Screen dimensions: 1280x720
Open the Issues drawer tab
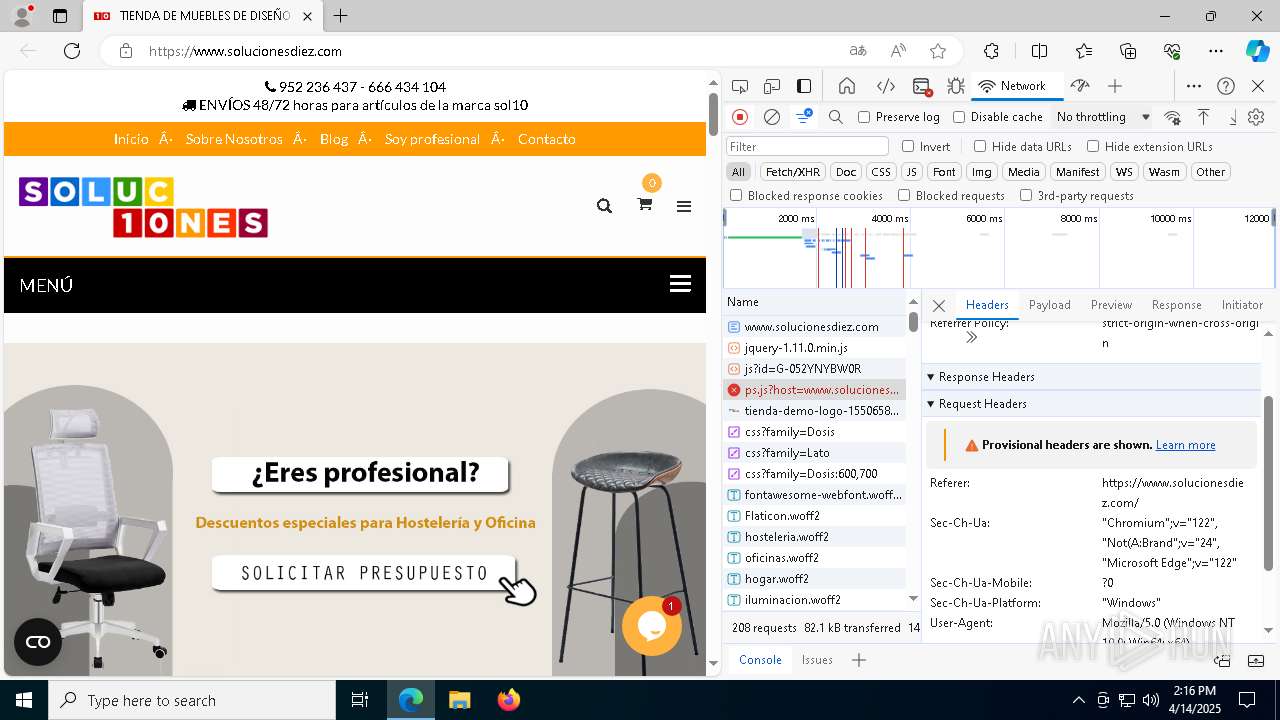click(817, 660)
